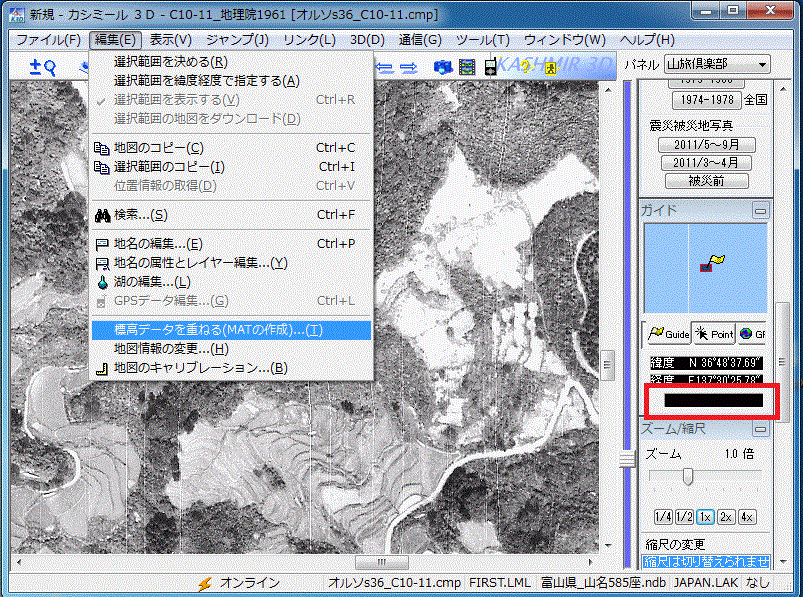Toggle the 2x map scale button
The image size is (803, 597).
click(725, 517)
